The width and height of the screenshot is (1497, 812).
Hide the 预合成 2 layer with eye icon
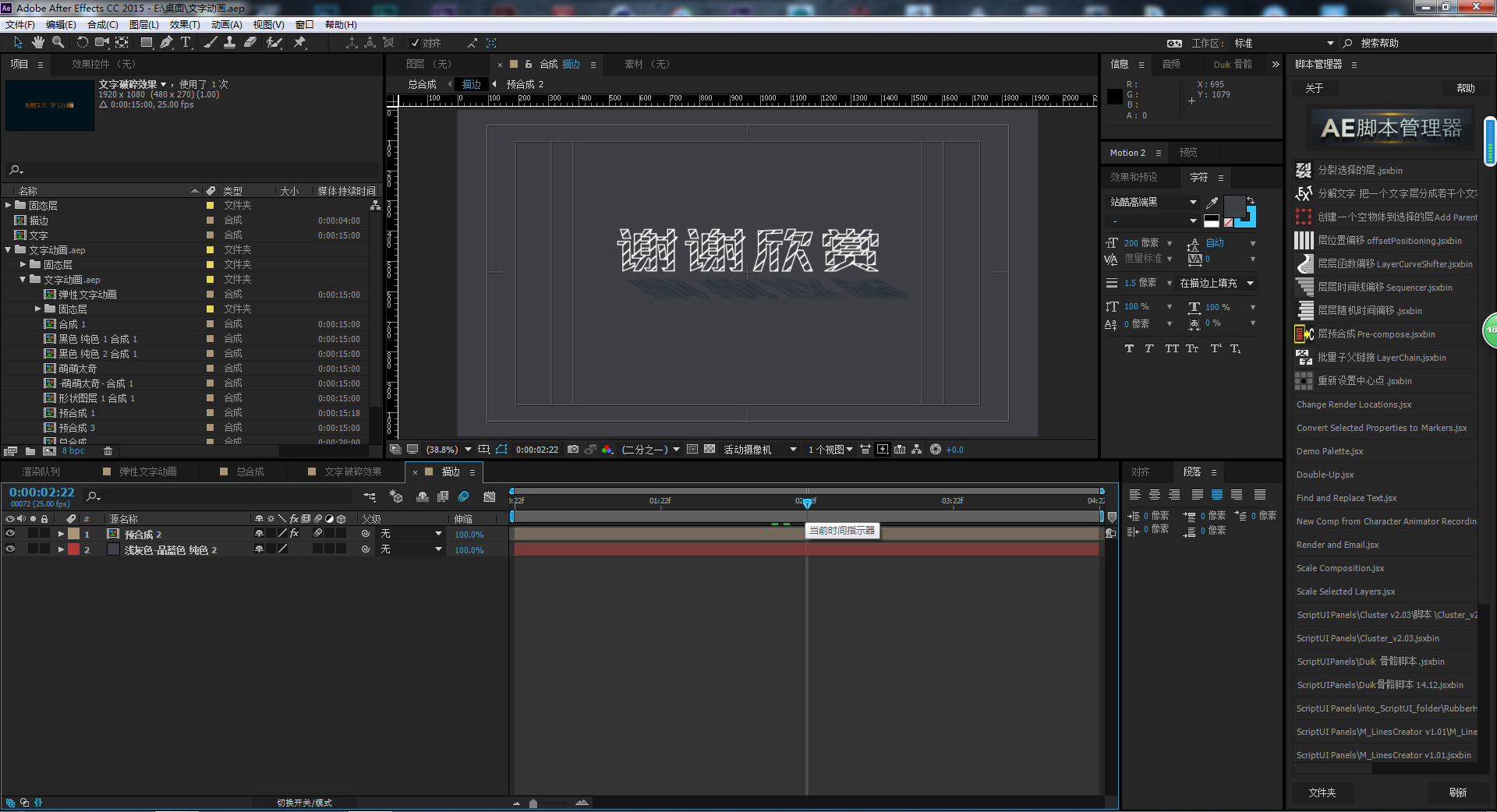pyautogui.click(x=10, y=534)
